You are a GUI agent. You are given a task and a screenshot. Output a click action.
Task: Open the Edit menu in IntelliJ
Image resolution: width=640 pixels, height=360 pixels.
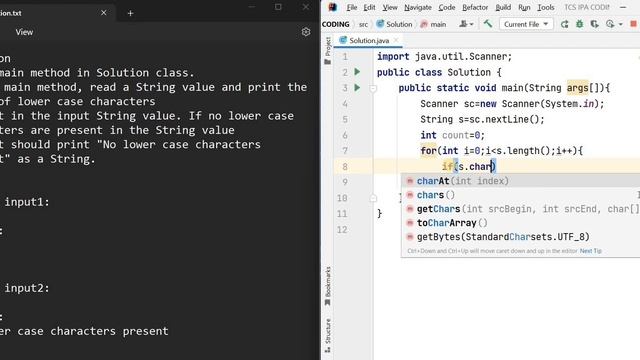(369, 7)
